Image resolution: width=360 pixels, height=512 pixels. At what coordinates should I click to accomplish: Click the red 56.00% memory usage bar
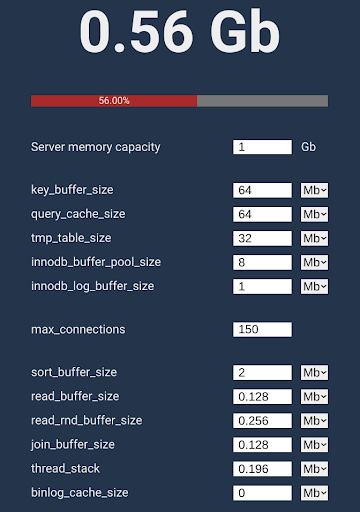click(114, 101)
